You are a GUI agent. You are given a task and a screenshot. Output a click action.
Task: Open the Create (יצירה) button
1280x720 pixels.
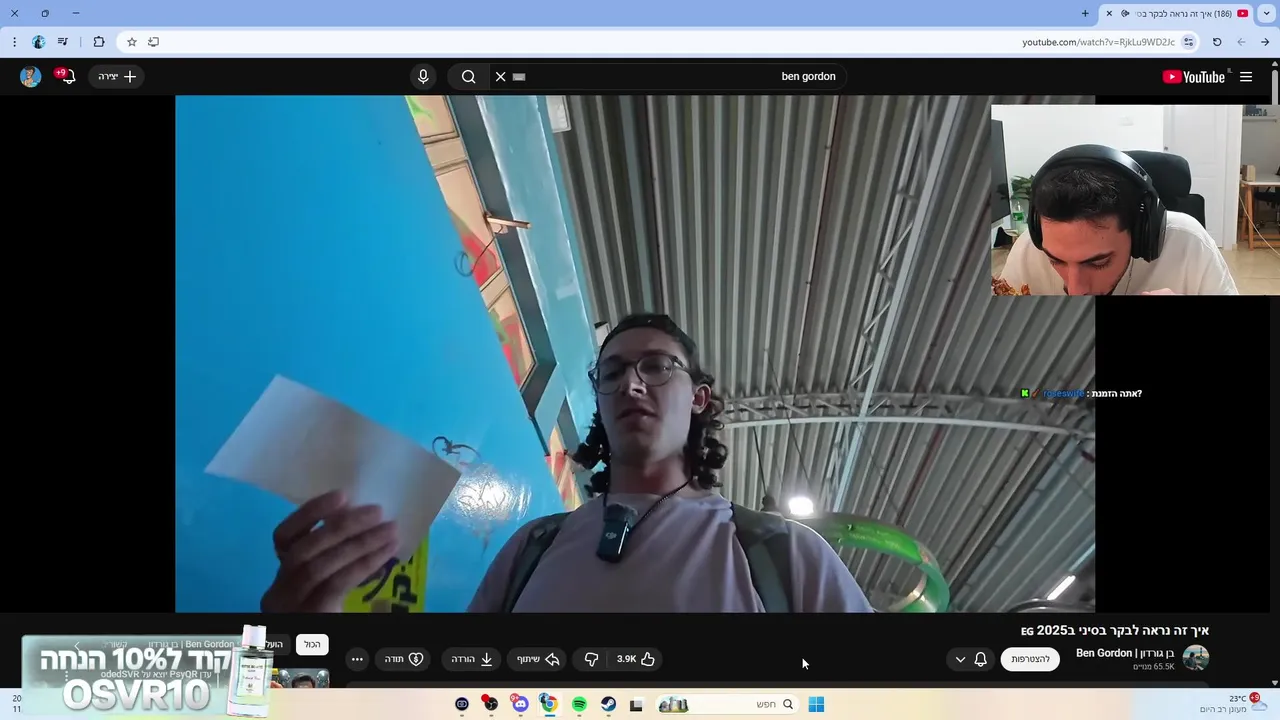pos(117,76)
